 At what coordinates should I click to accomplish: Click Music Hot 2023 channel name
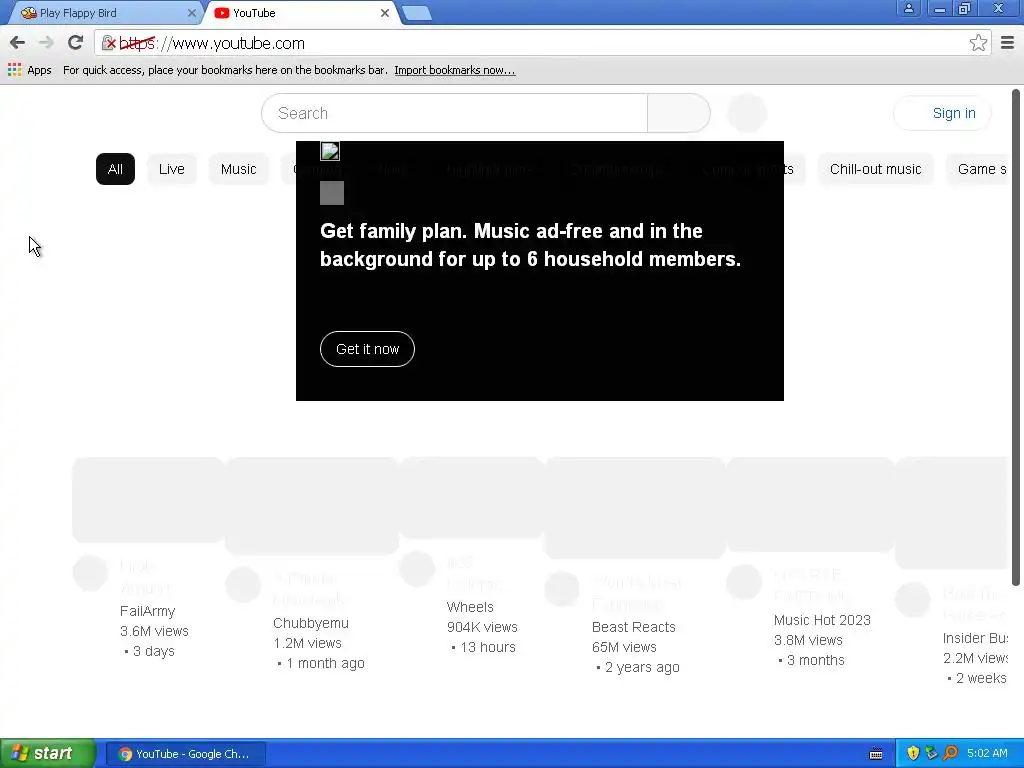822,620
